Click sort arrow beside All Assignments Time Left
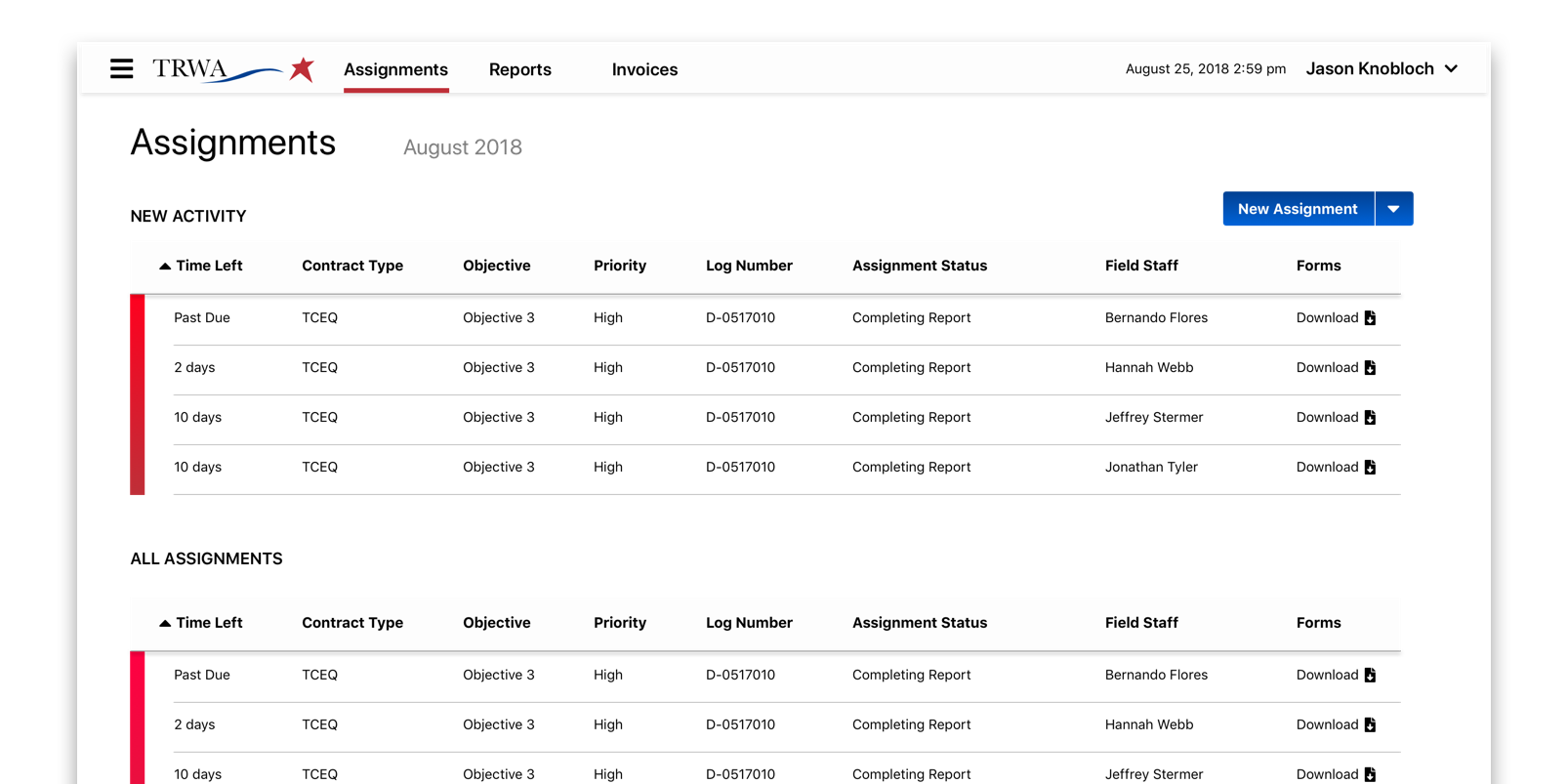This screenshot has width=1568, height=784. [x=165, y=623]
